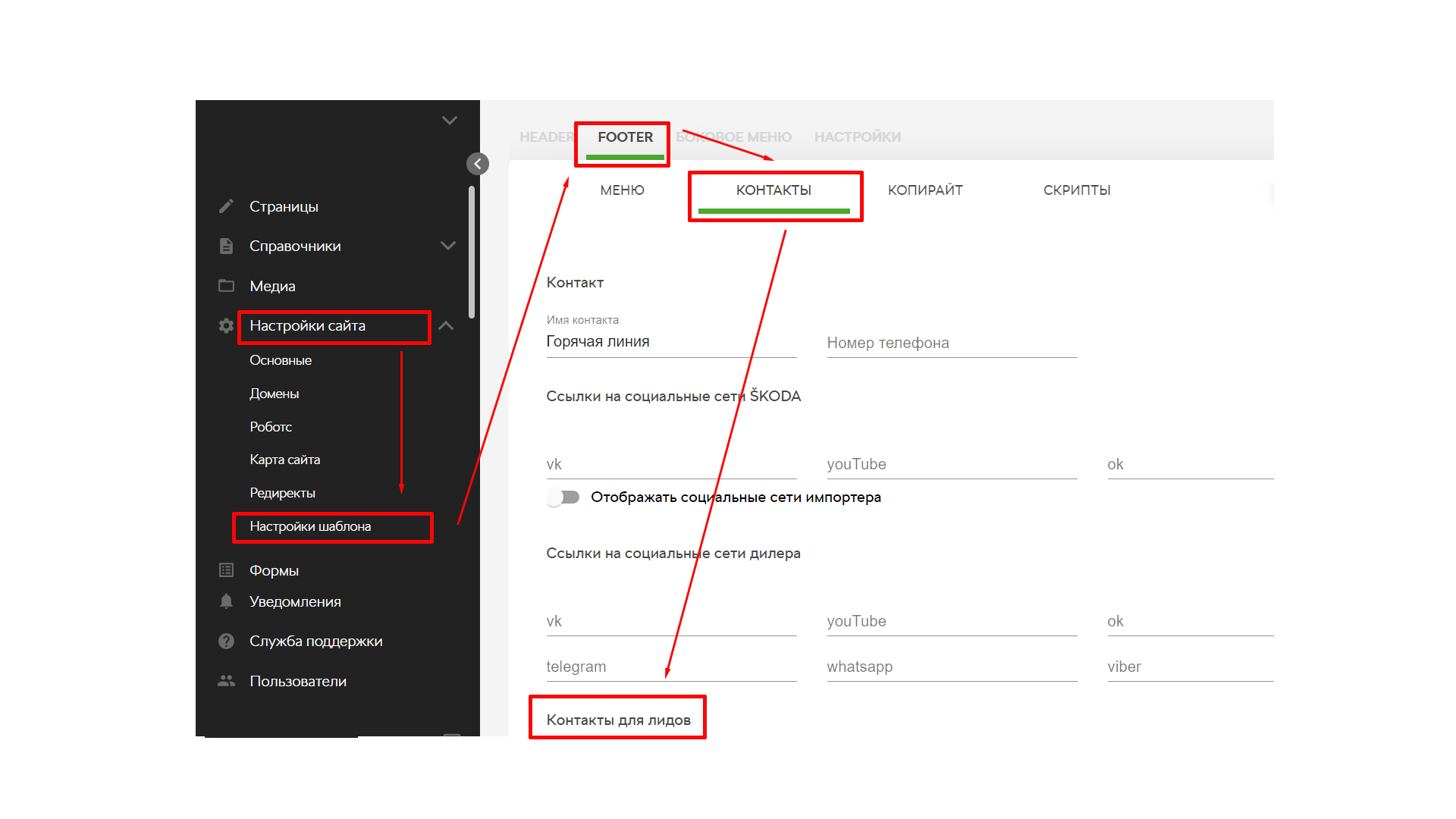
Task: Click the Имя контакта field with Горячая линия
Action: [x=671, y=342]
